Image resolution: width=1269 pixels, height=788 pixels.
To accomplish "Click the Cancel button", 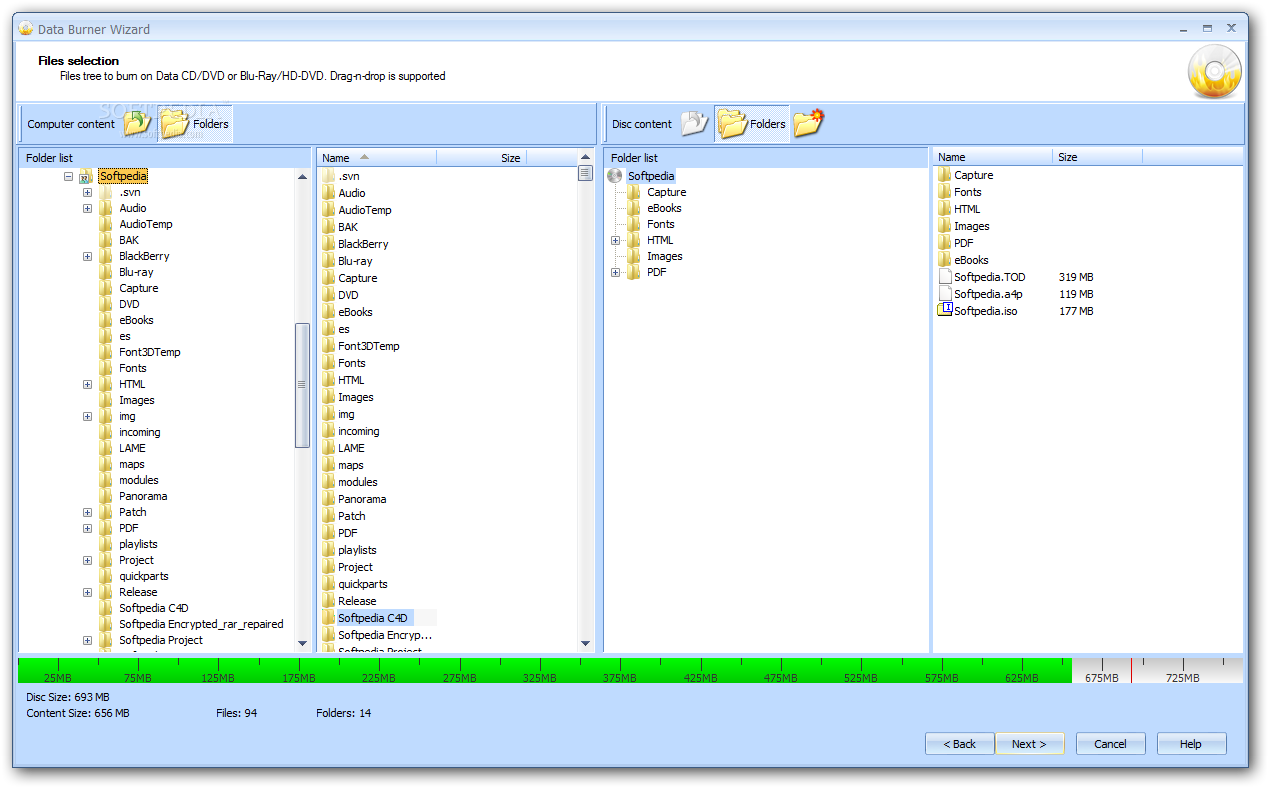I will coord(1110,744).
